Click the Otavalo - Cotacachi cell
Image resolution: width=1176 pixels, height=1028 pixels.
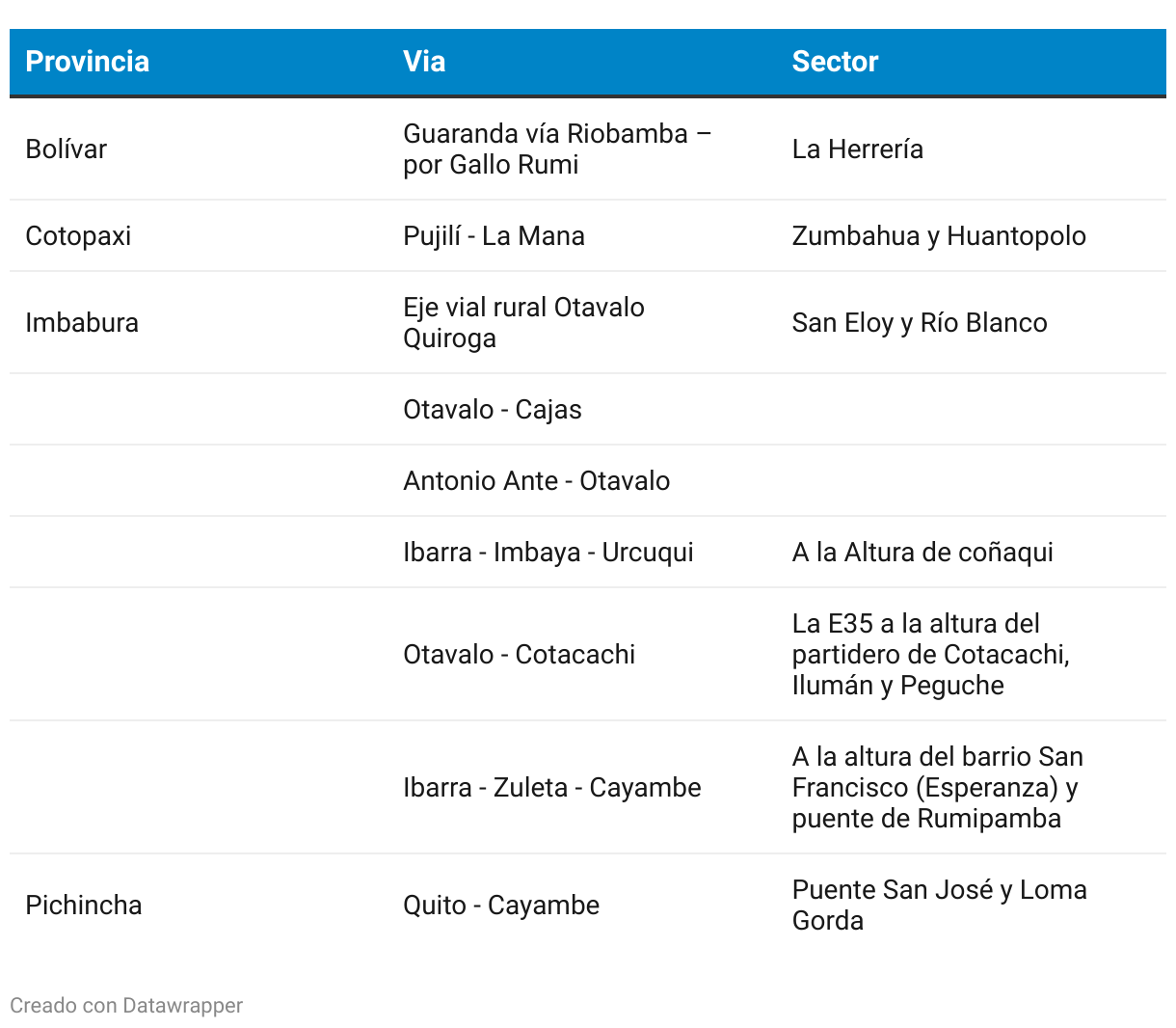point(519,655)
